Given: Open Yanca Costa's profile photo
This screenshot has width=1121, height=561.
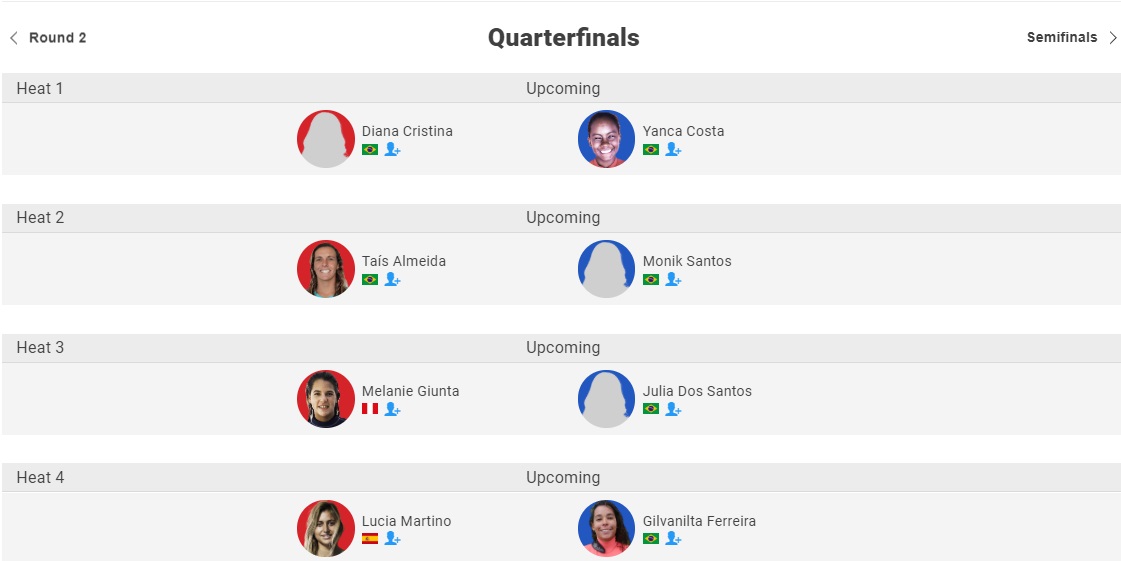Looking at the screenshot, I should click(x=606, y=139).
